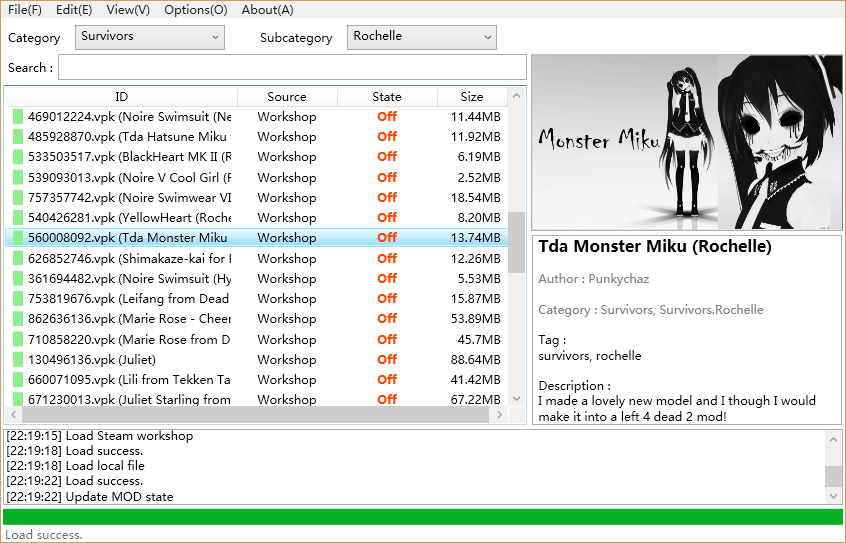Expand the Subcategory dropdown showing Rochelle
This screenshot has width=846, height=543.
(x=421, y=37)
